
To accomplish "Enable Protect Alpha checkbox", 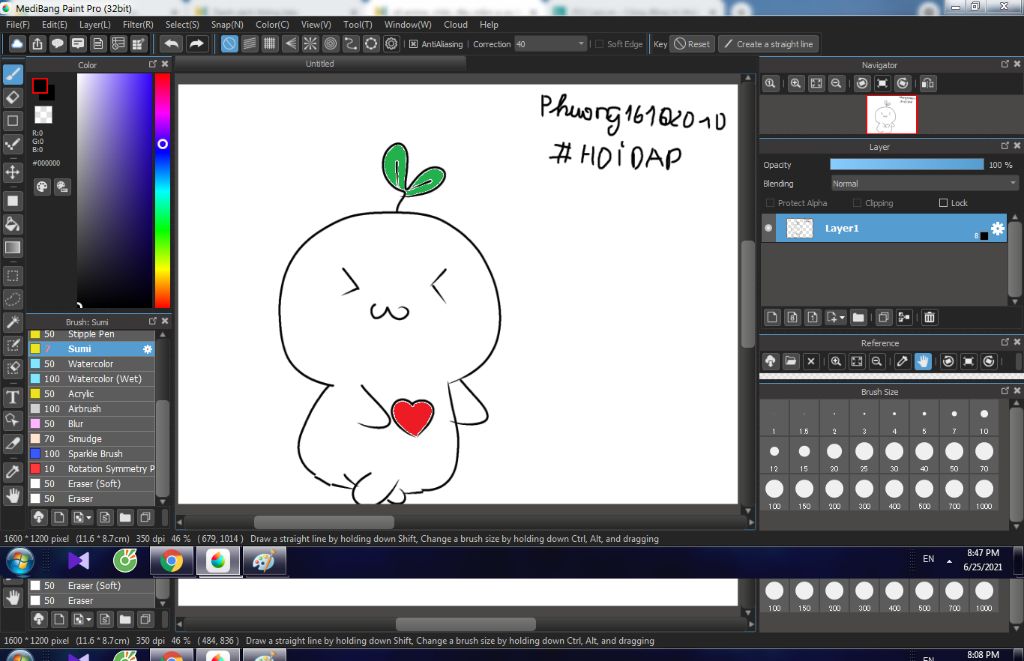I will [770, 203].
